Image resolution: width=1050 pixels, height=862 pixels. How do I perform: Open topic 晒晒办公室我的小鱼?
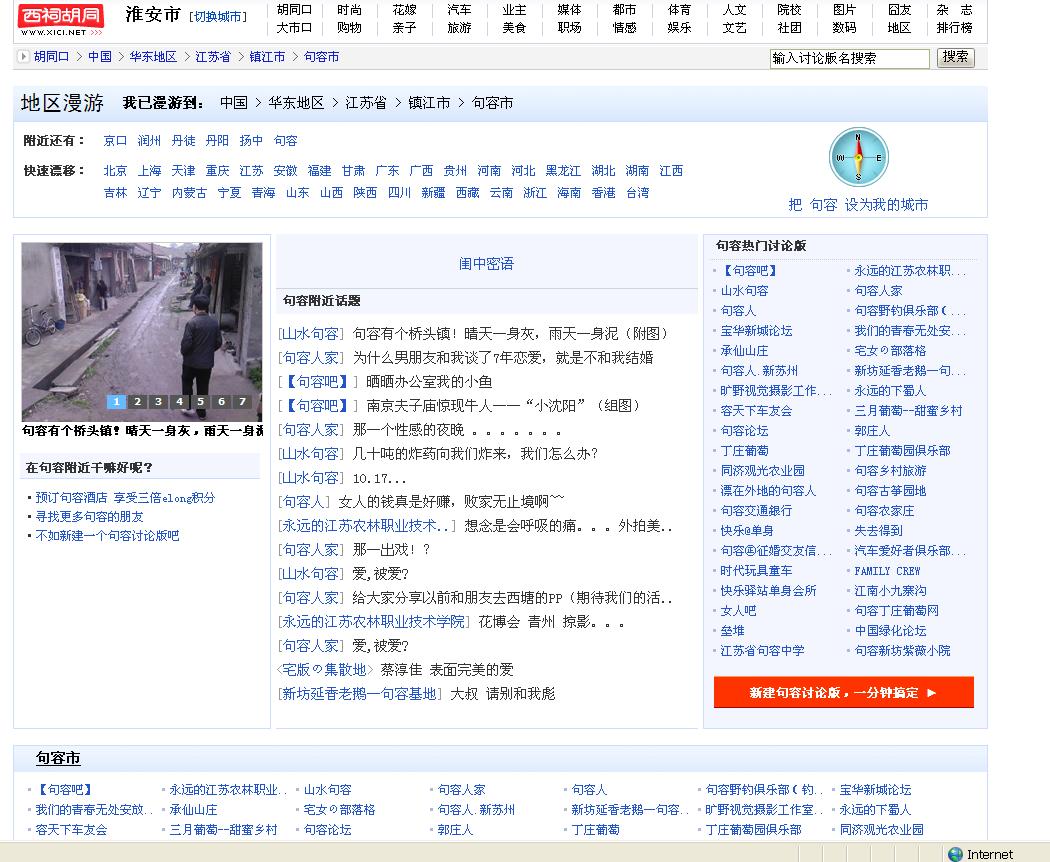(x=429, y=382)
